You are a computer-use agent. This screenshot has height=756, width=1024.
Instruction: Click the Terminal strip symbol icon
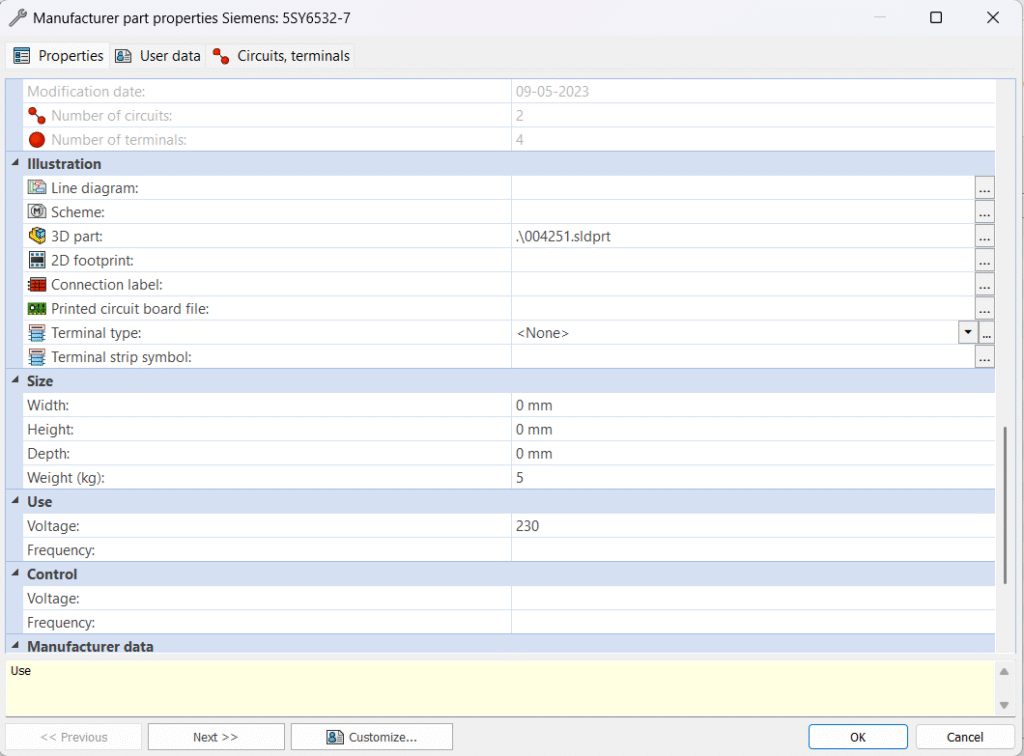(37, 357)
